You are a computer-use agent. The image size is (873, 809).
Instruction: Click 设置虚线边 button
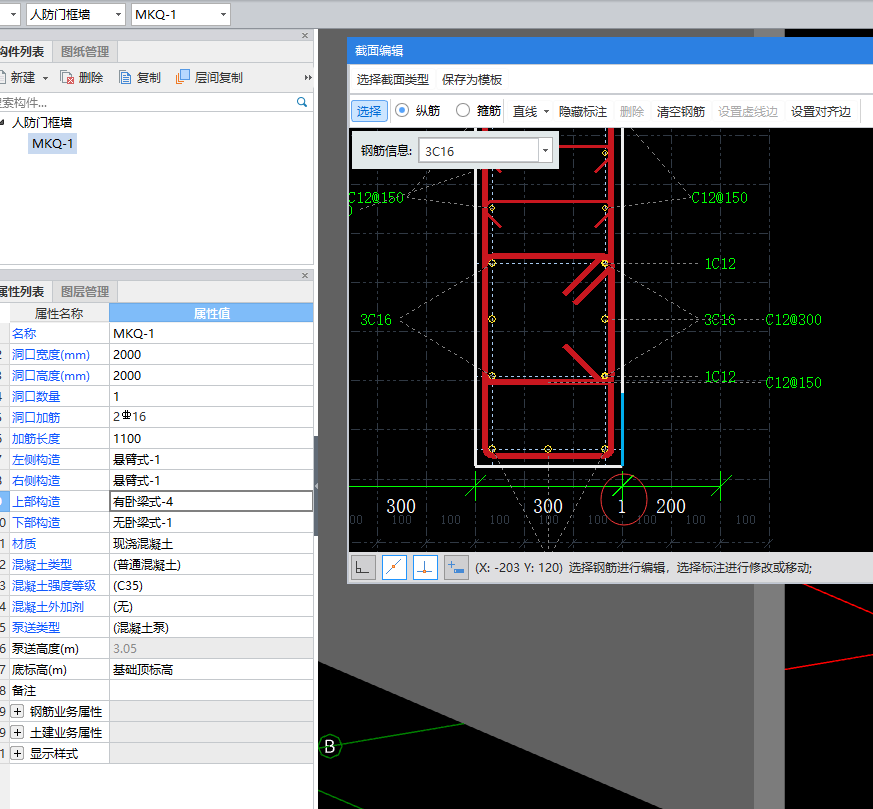tap(748, 112)
